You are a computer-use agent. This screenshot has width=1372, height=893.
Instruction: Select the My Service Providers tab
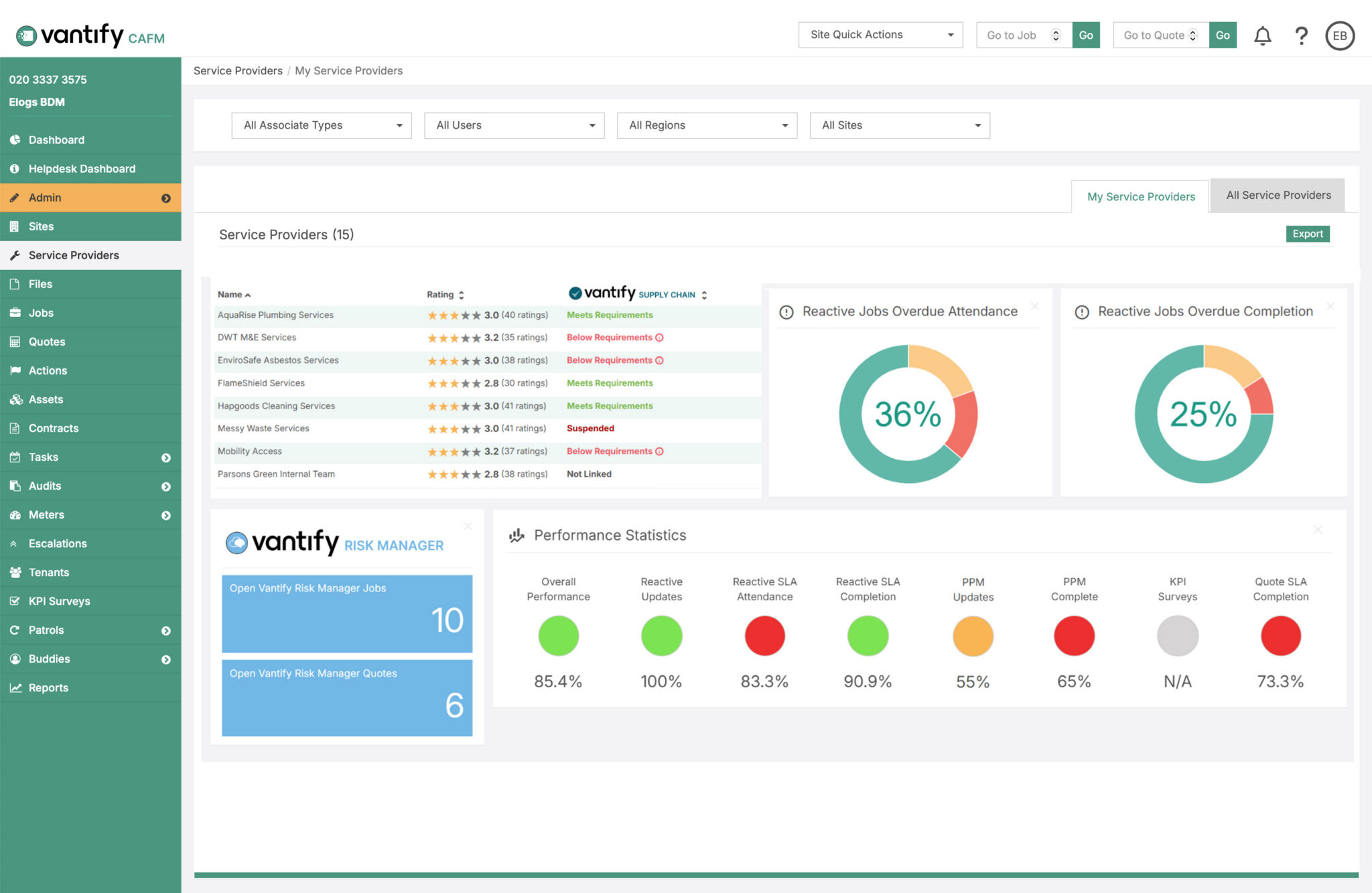click(1140, 196)
